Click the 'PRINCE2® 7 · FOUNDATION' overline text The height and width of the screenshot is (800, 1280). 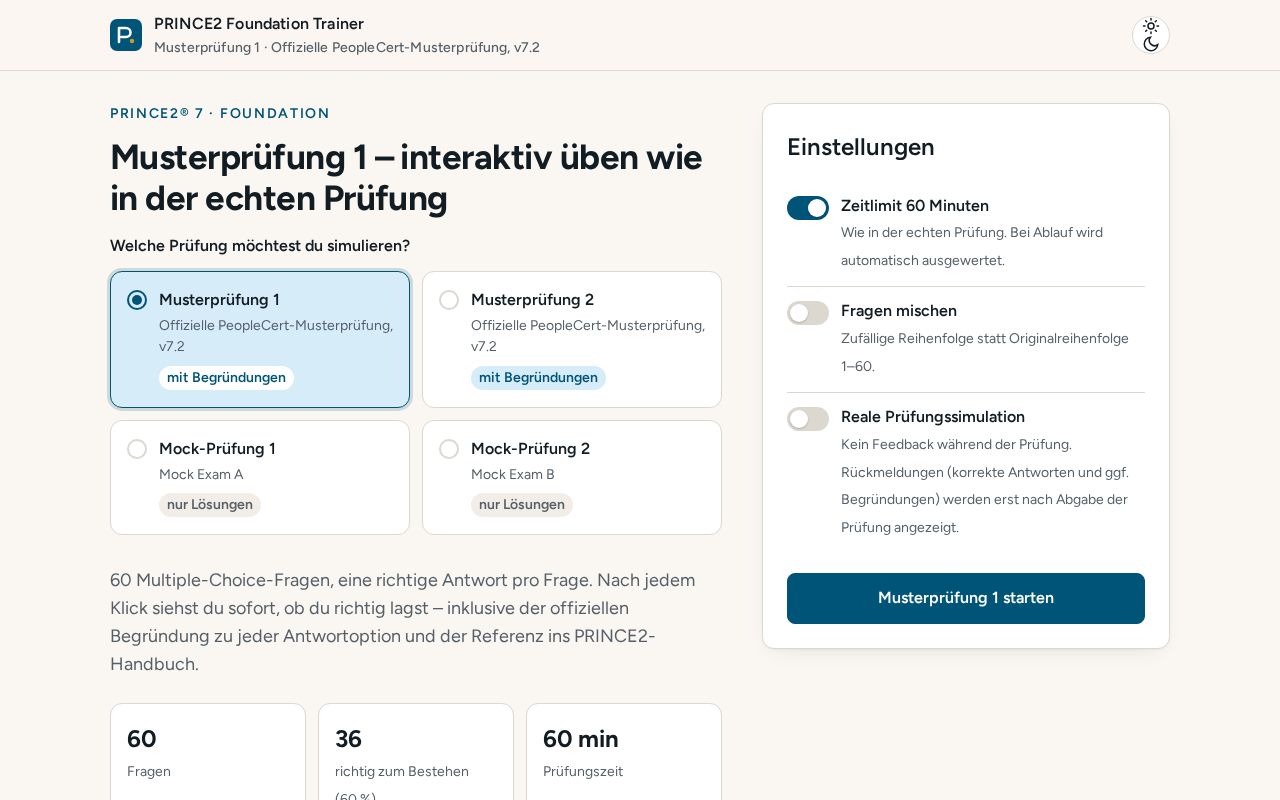(x=220, y=113)
